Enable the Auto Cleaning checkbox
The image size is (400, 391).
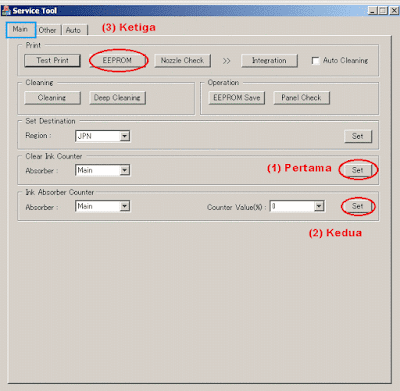click(x=315, y=61)
